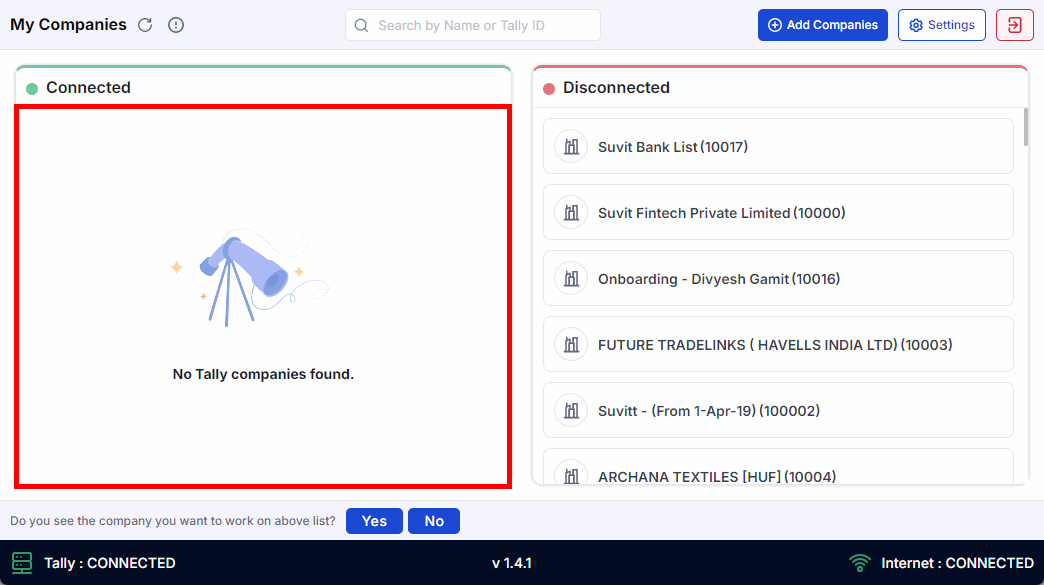Image resolution: width=1044 pixels, height=585 pixels.
Task: Click the Tally server status icon
Action: 22,563
